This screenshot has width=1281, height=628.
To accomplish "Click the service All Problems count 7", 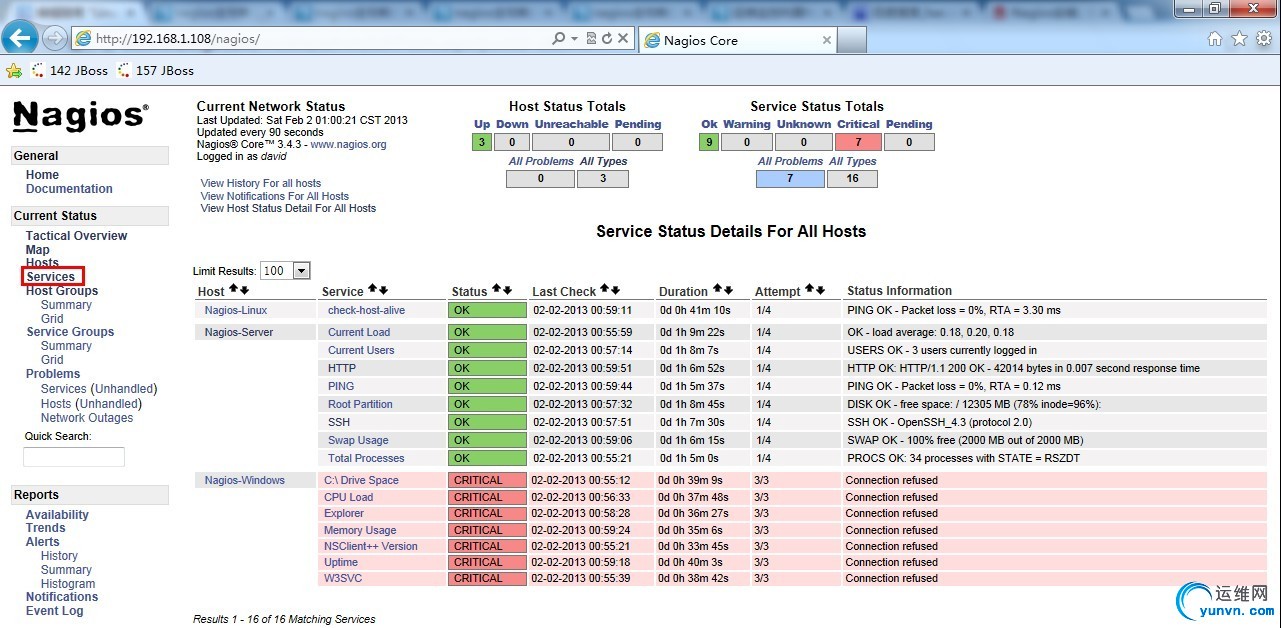I will point(790,179).
